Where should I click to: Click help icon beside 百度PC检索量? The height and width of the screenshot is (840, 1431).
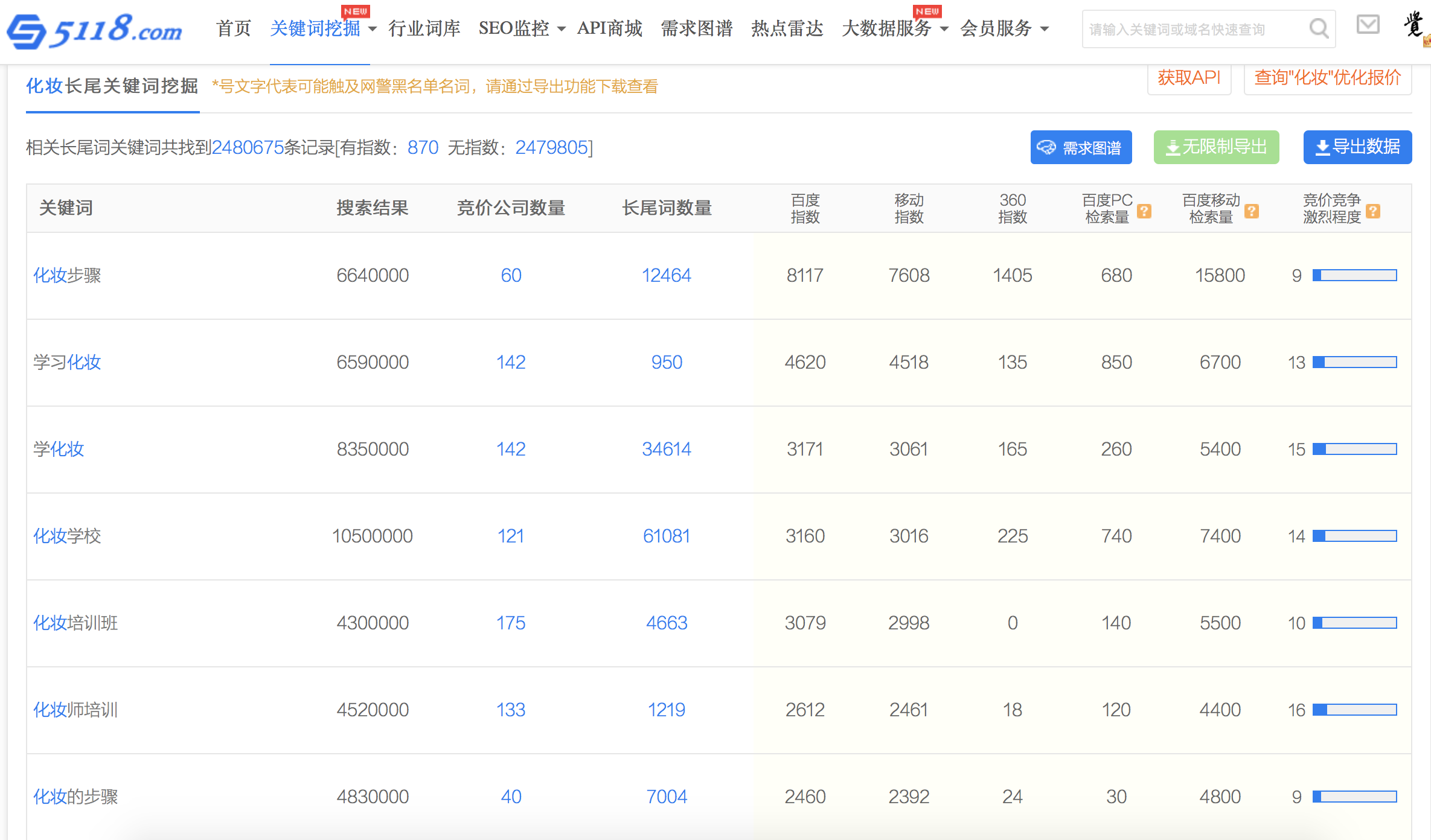1144,211
